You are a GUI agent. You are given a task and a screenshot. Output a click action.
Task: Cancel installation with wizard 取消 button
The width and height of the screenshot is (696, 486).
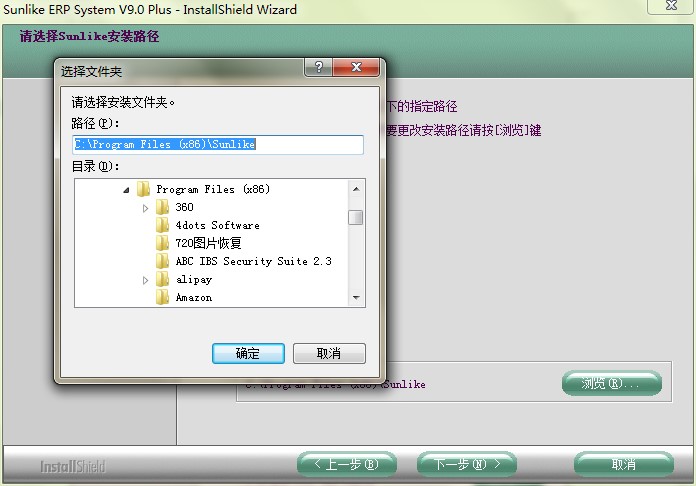(x=624, y=465)
